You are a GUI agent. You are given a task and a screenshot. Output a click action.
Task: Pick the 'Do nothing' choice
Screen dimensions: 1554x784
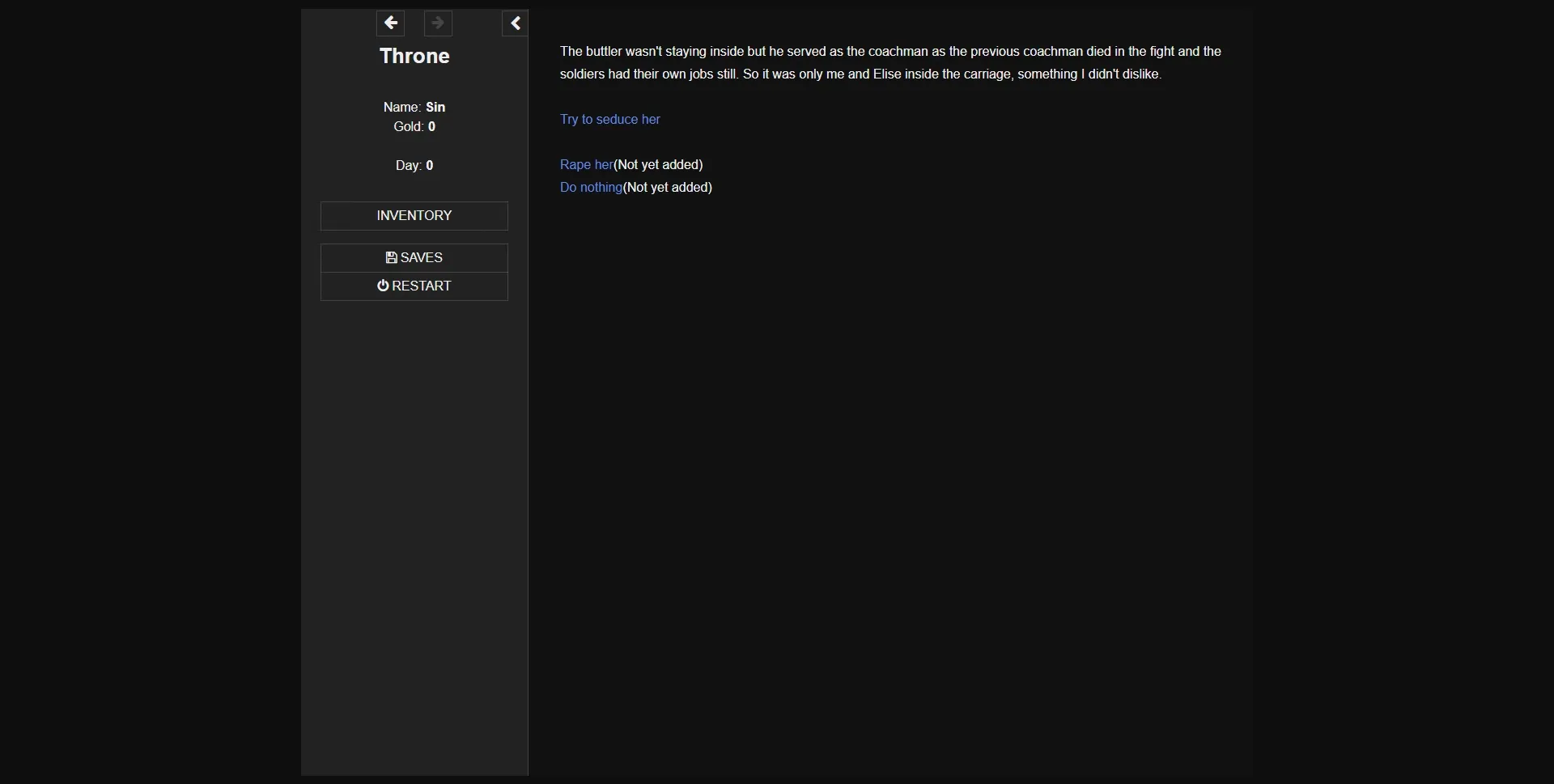click(591, 187)
